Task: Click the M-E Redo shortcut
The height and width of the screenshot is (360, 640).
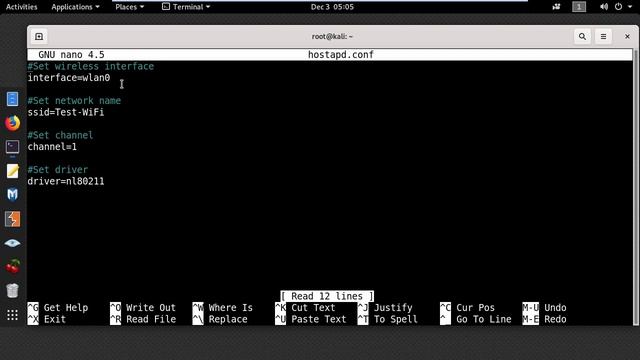Action: tap(544, 319)
